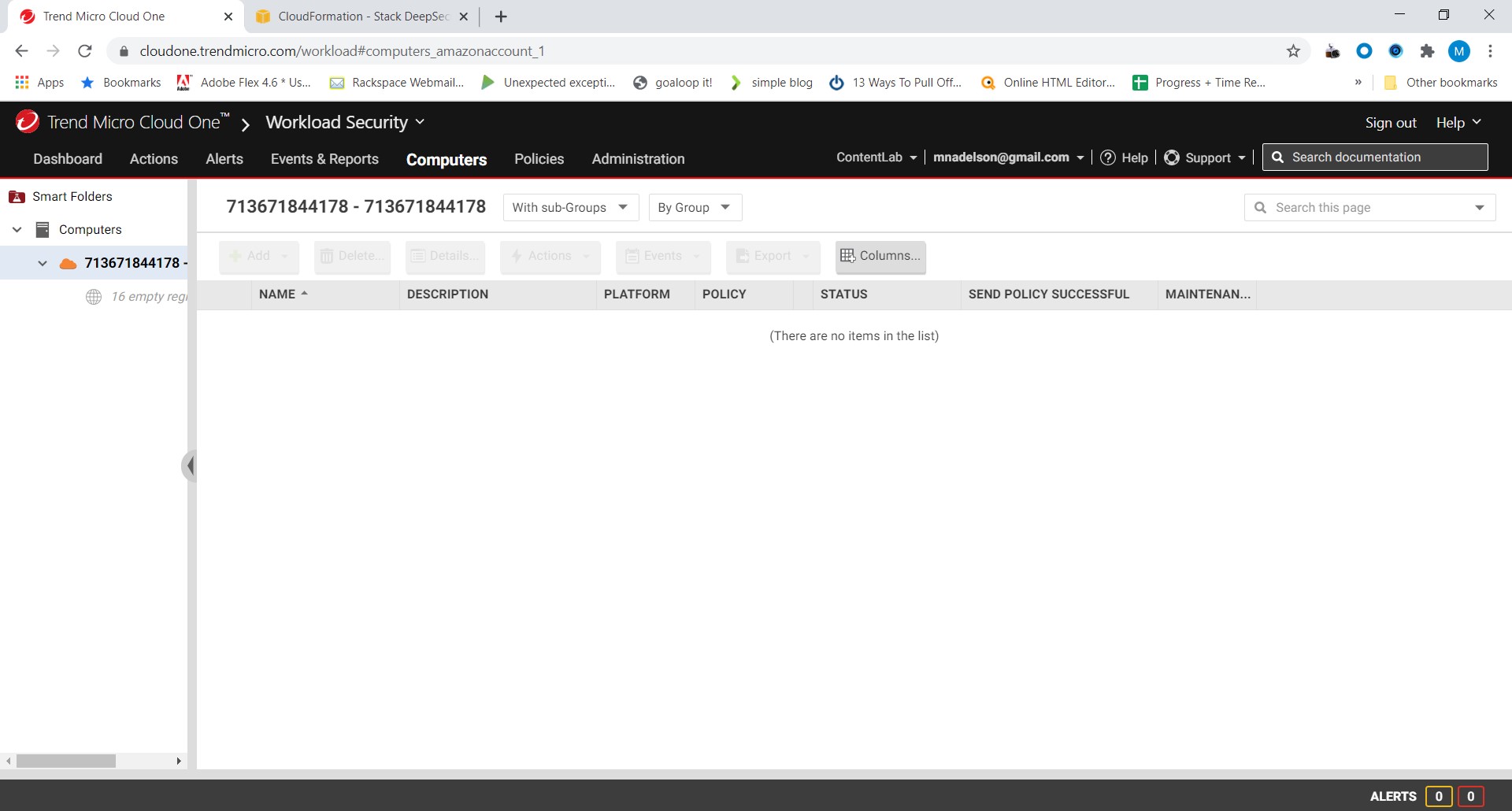Click the Smart Folders icon in sidebar
The width and height of the screenshot is (1512, 811).
pyautogui.click(x=17, y=197)
